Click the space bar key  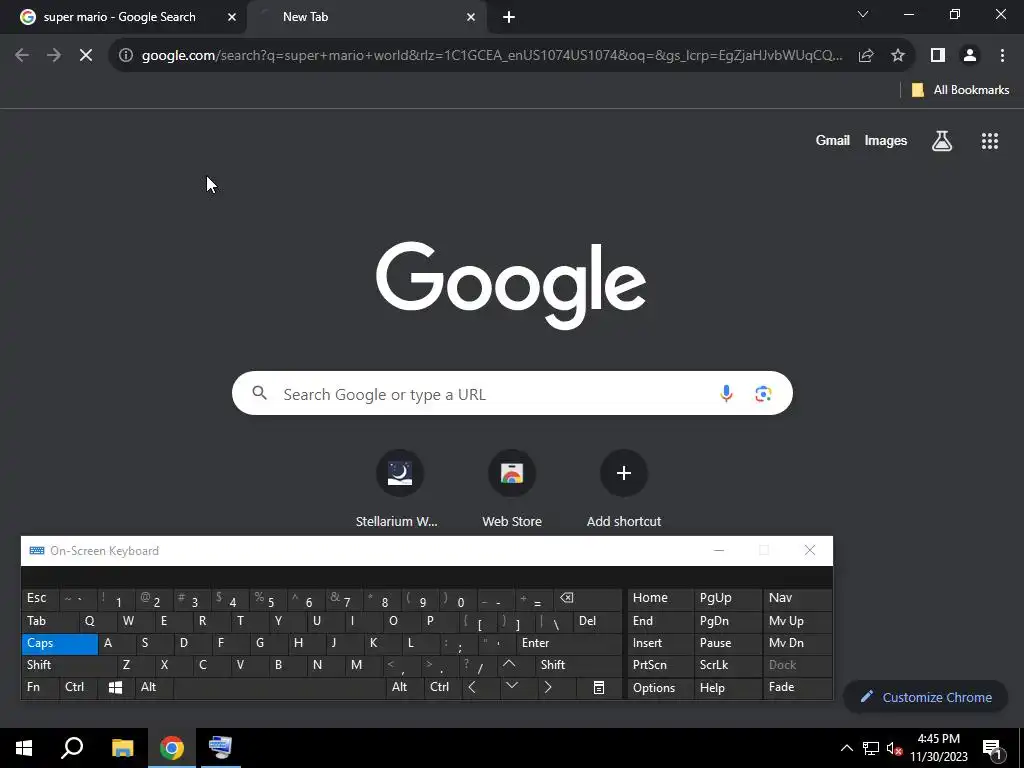pyautogui.click(x=280, y=687)
